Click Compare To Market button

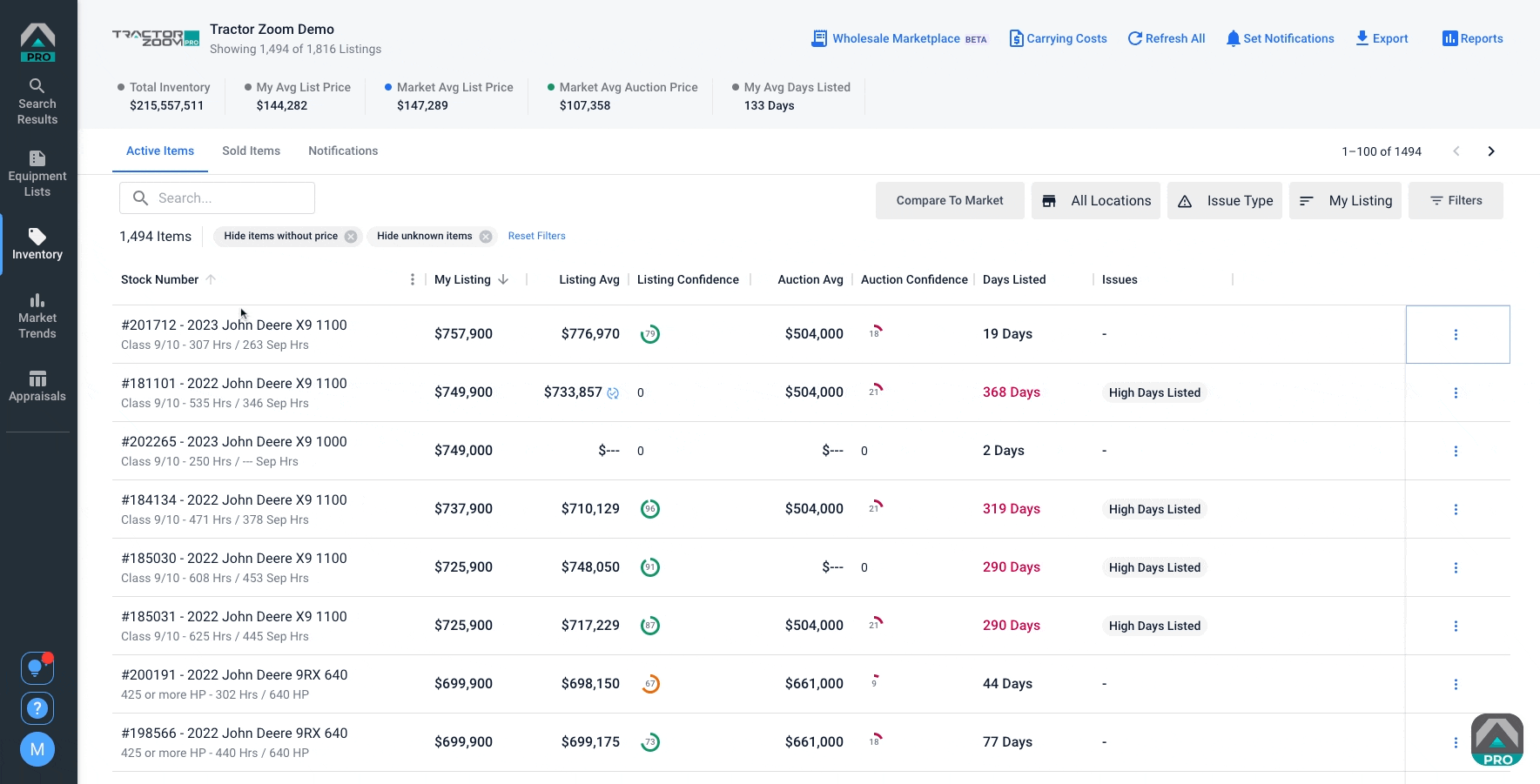(x=950, y=200)
